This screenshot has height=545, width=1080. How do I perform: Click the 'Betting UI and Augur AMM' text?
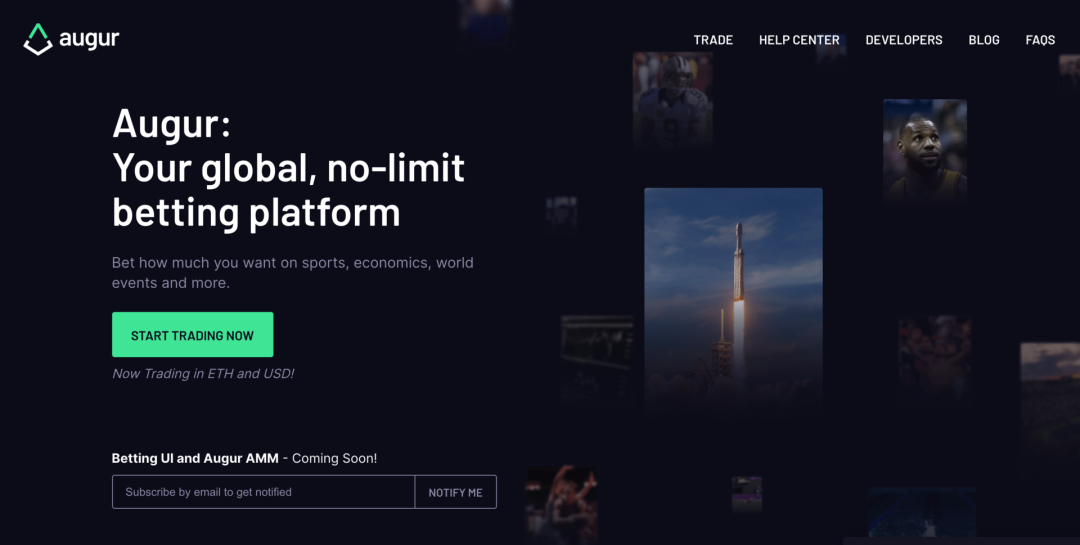(x=195, y=458)
